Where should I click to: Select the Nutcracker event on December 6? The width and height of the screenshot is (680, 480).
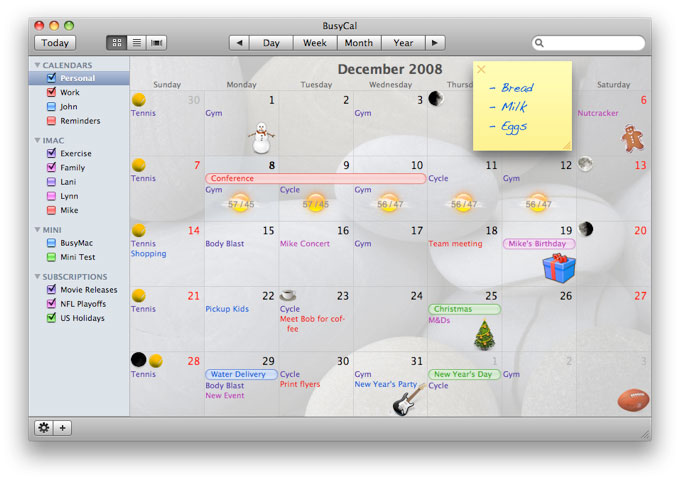point(598,113)
